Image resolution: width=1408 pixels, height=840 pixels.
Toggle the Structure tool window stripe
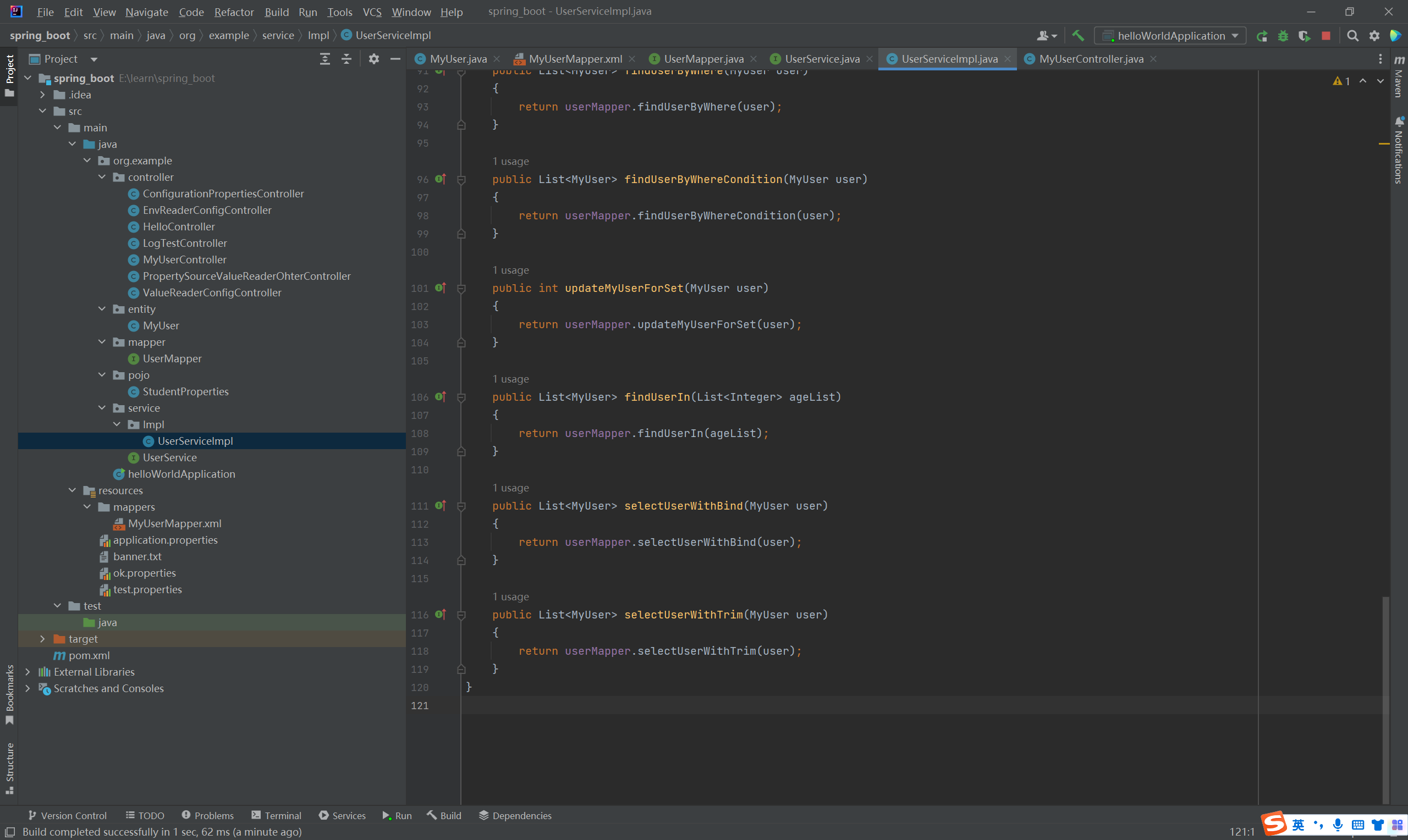coord(9,767)
